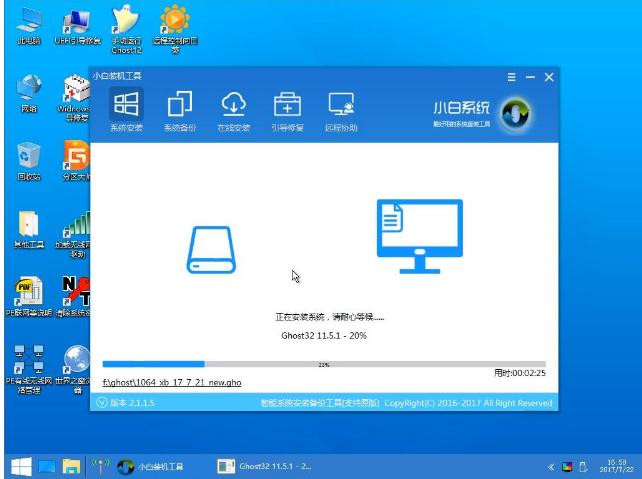Open File Explorer from the taskbar

72,466
